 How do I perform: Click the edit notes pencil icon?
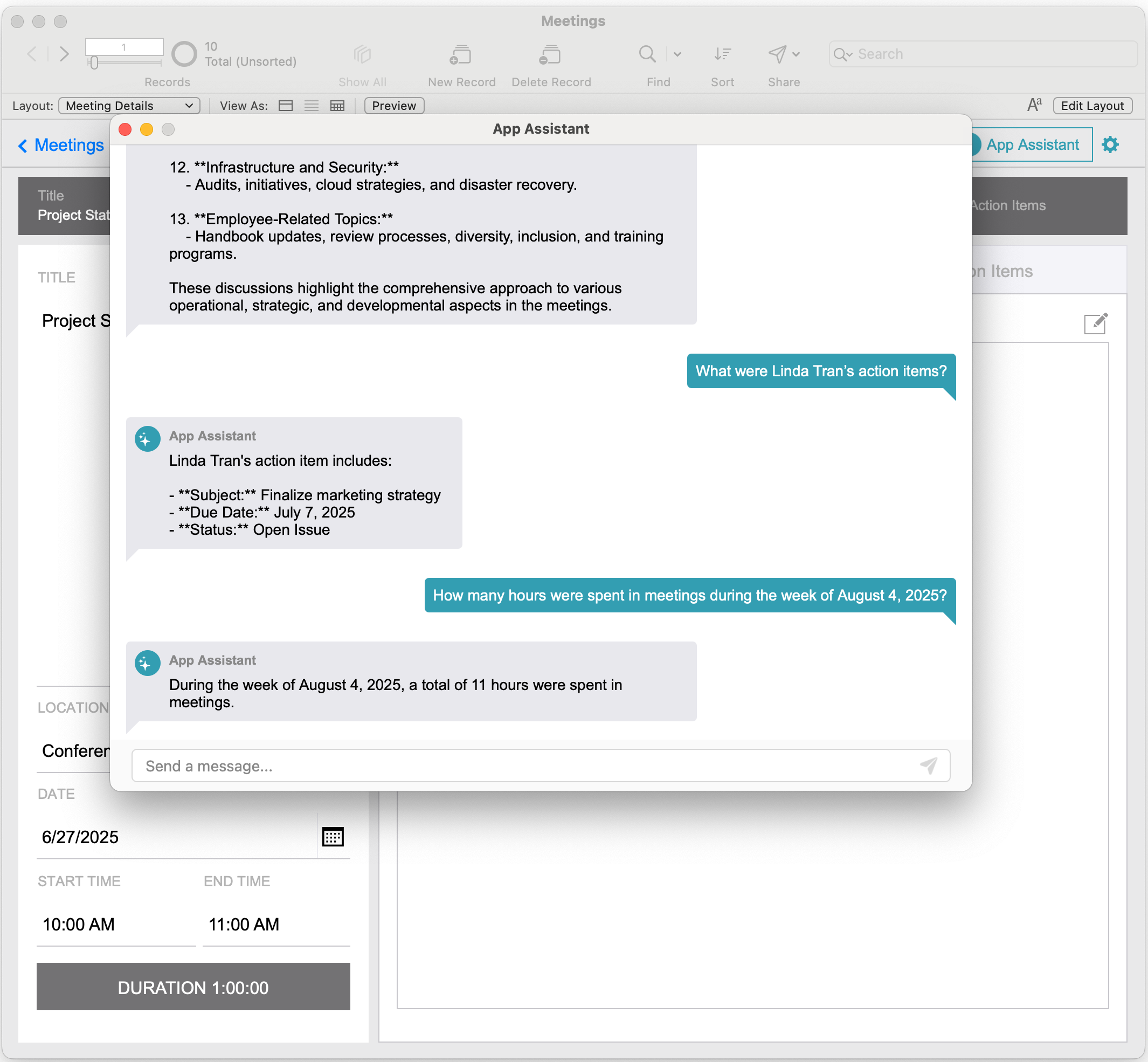[x=1095, y=323]
